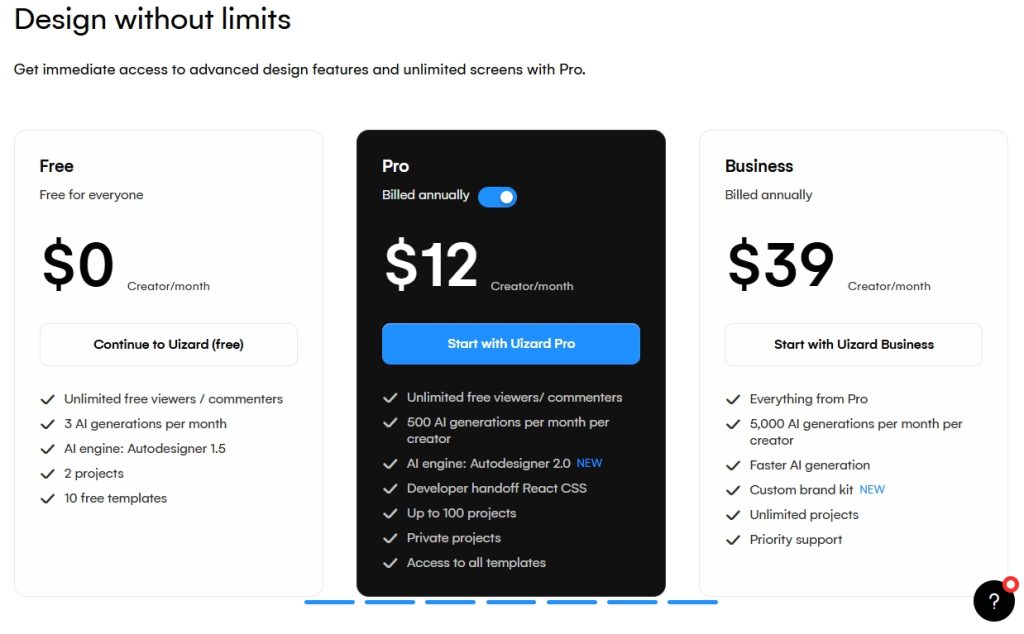1024x634 pixels.
Task: Click NEW badge beside Custom brand kit
Action: [872, 490]
